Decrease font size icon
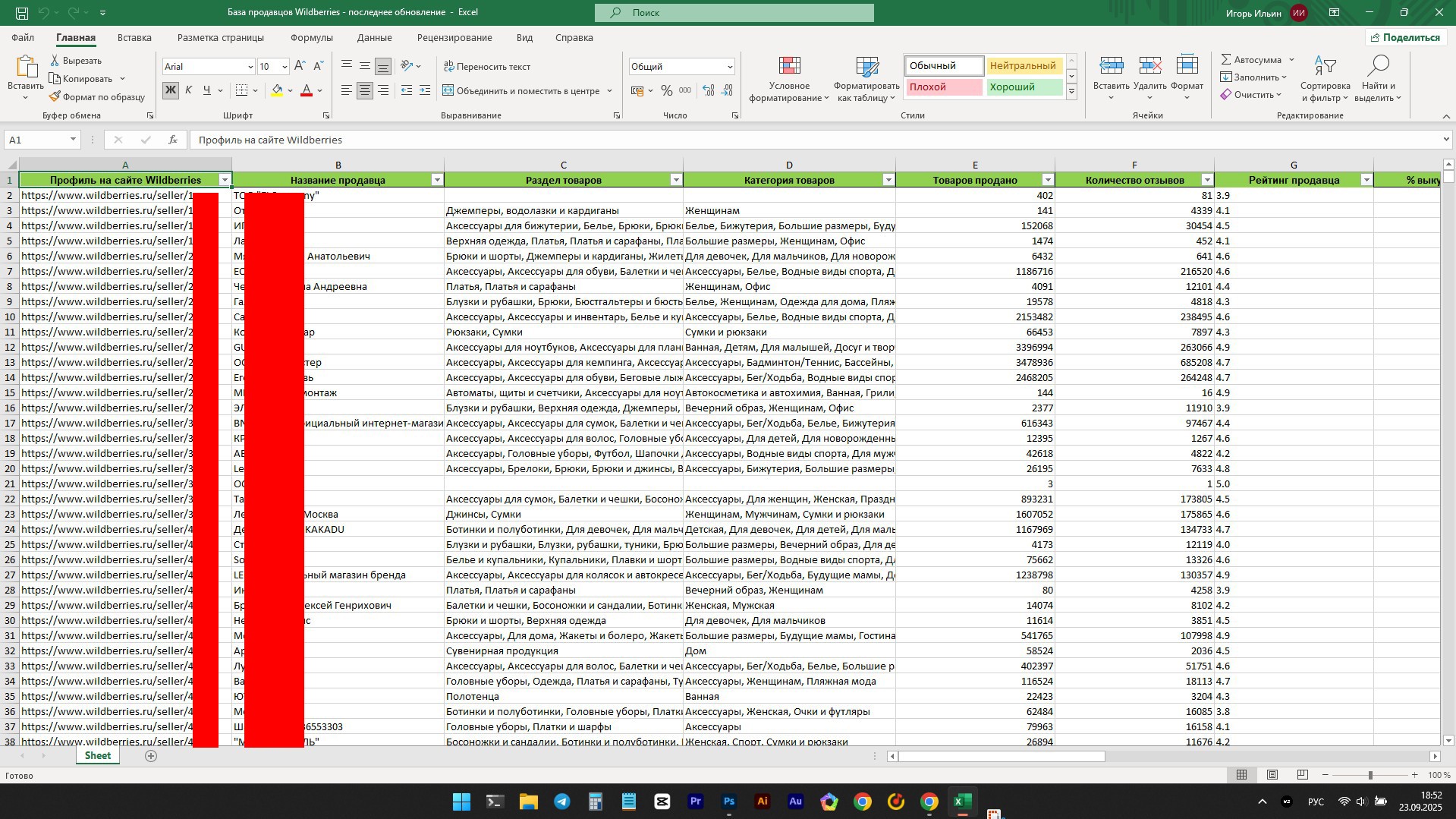Screen dimensions: 1456x819 click(319, 66)
